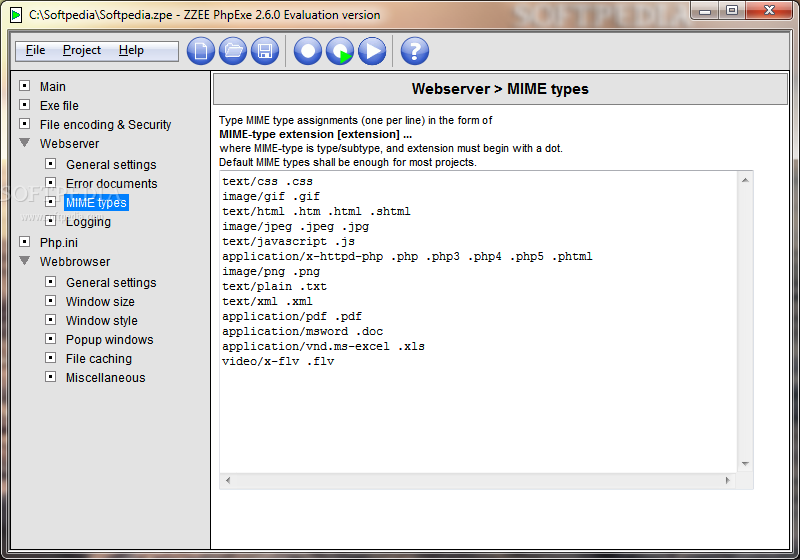Click the bullet icon beside File caching
Screen dimensions: 800x560
click(51, 358)
